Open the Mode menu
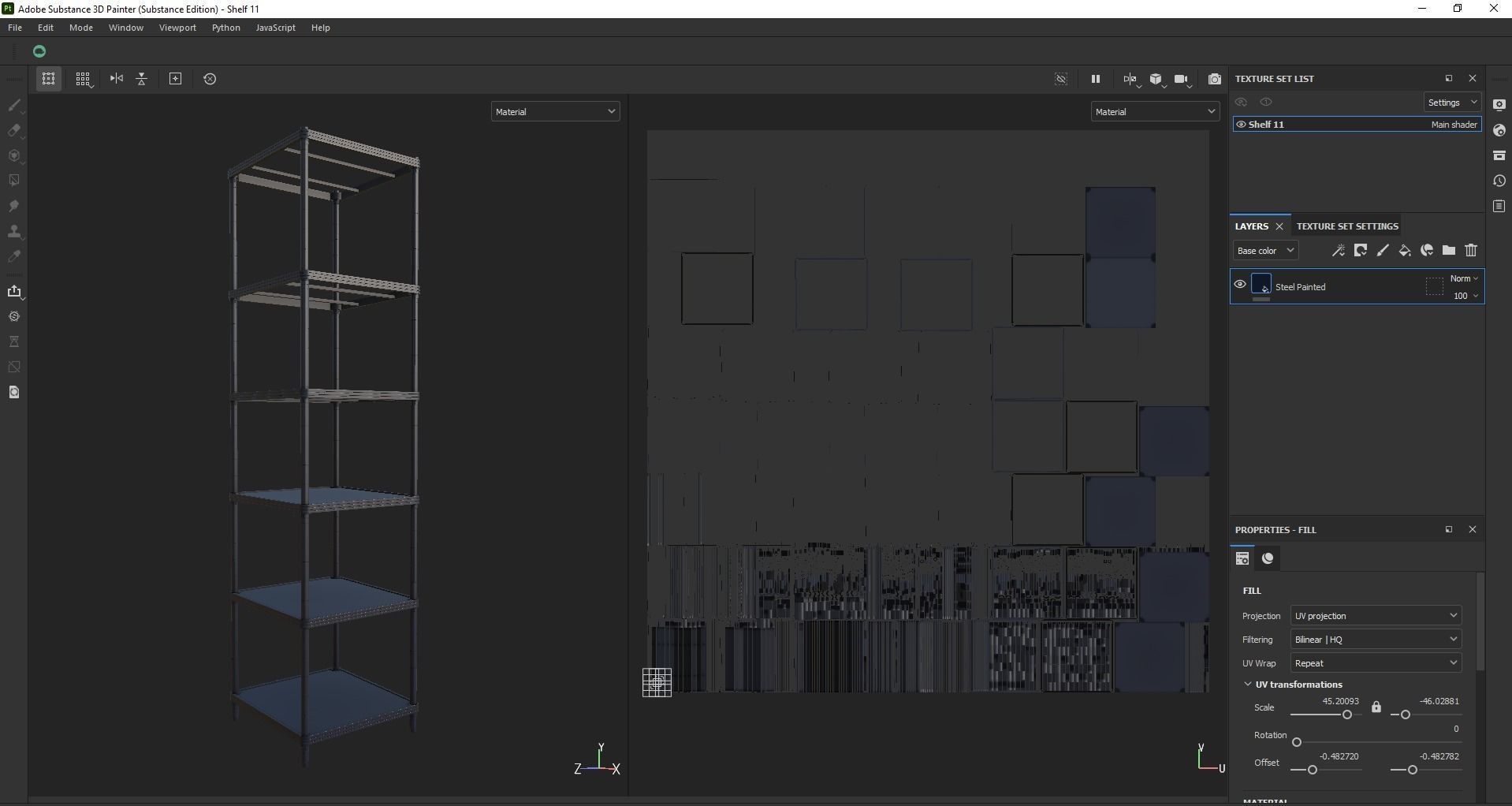Image resolution: width=1512 pixels, height=806 pixels. tap(81, 28)
